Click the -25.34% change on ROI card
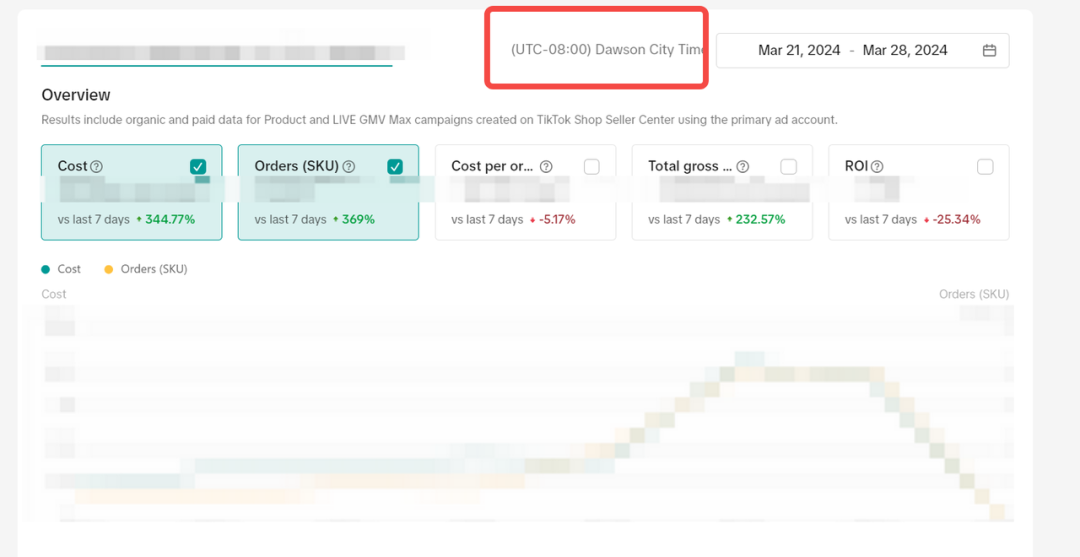Image resolution: width=1080 pixels, height=557 pixels. pyautogui.click(x=956, y=219)
